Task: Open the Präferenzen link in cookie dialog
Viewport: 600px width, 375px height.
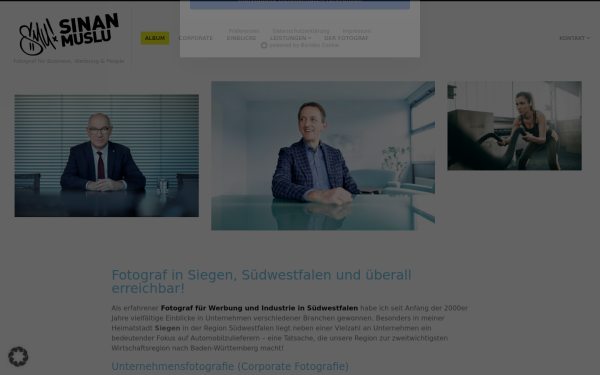Action: pyautogui.click(x=244, y=31)
